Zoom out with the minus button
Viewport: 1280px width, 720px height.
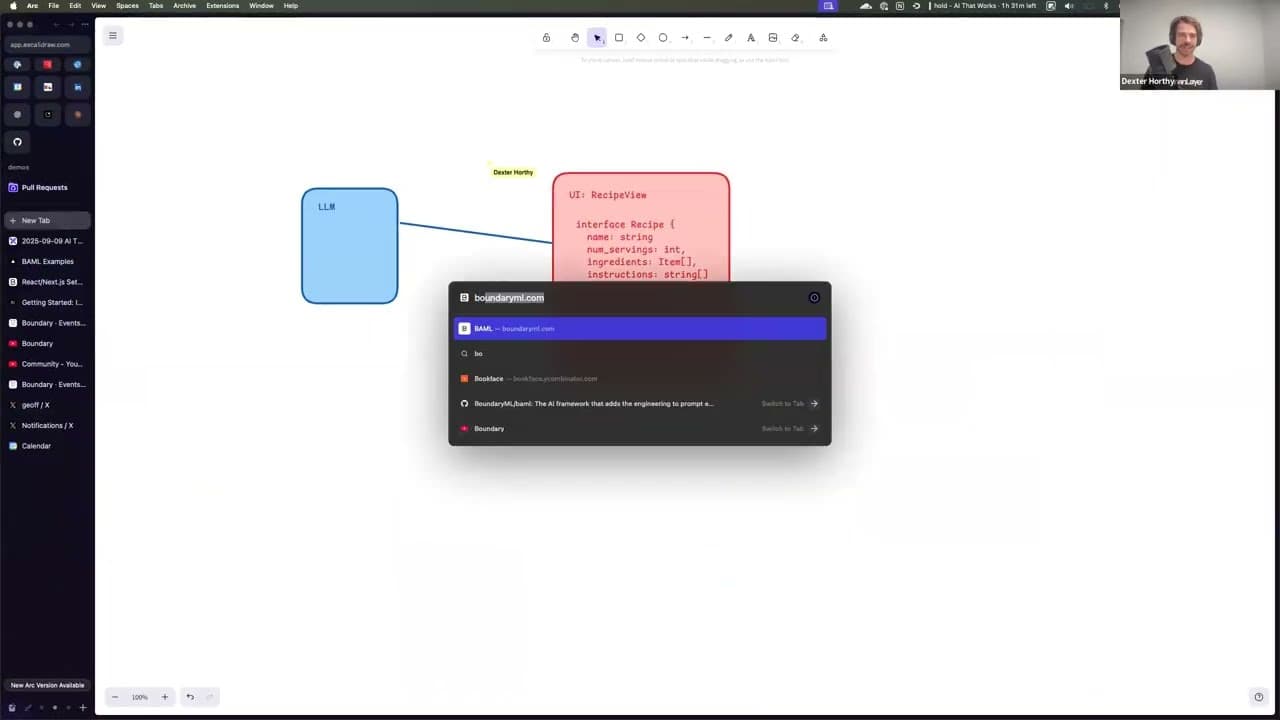pyautogui.click(x=115, y=697)
